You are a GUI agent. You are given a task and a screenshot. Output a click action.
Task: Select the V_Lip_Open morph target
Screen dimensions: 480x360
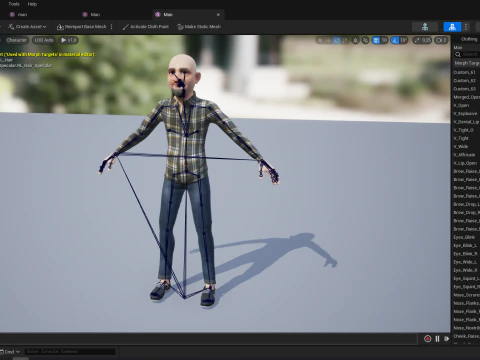pyautogui.click(x=465, y=163)
